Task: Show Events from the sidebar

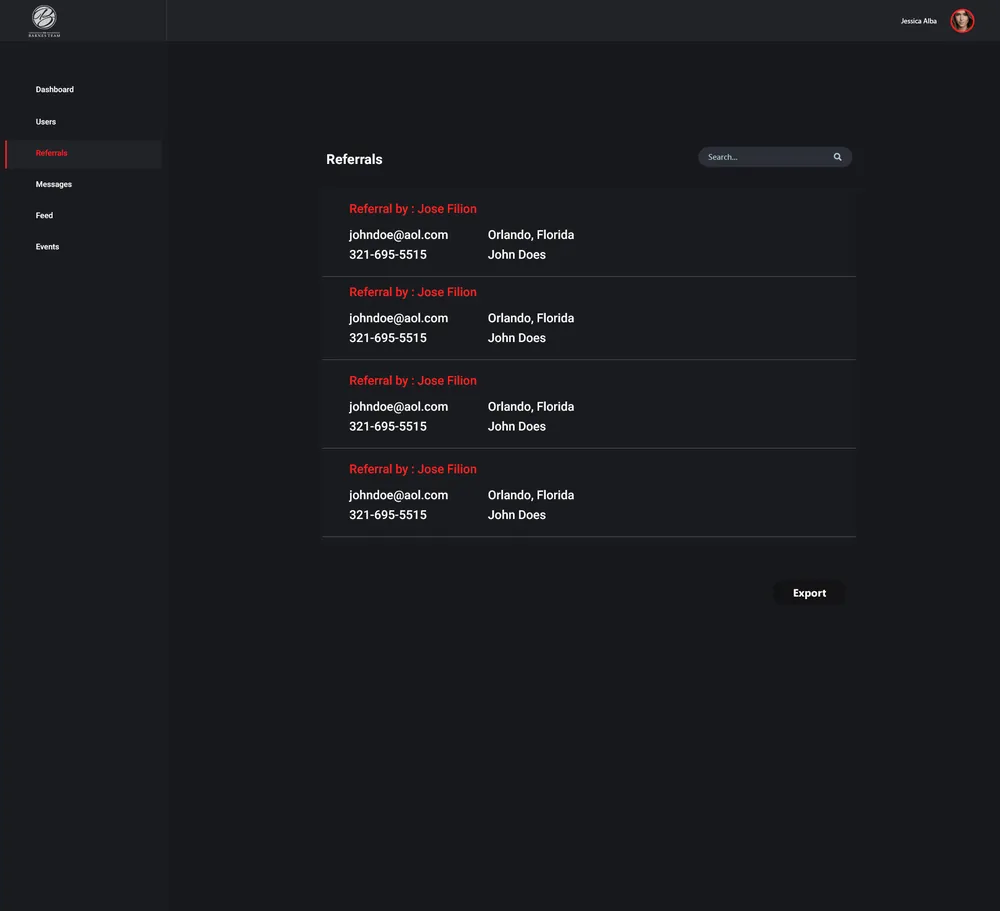Action: pos(47,247)
